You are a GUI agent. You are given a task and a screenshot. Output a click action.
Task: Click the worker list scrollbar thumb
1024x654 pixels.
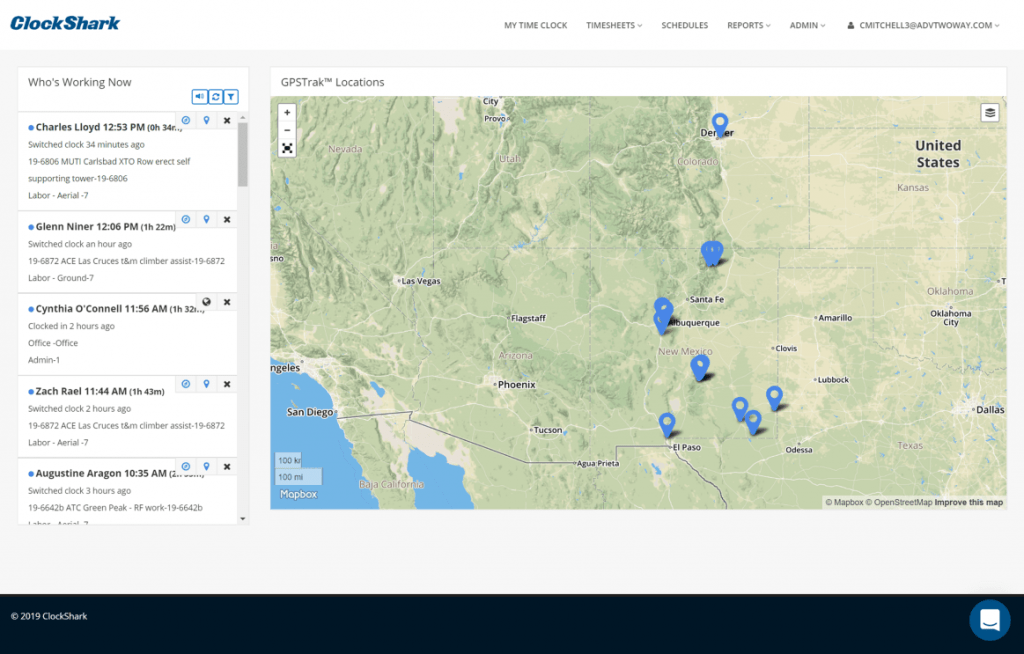point(243,155)
